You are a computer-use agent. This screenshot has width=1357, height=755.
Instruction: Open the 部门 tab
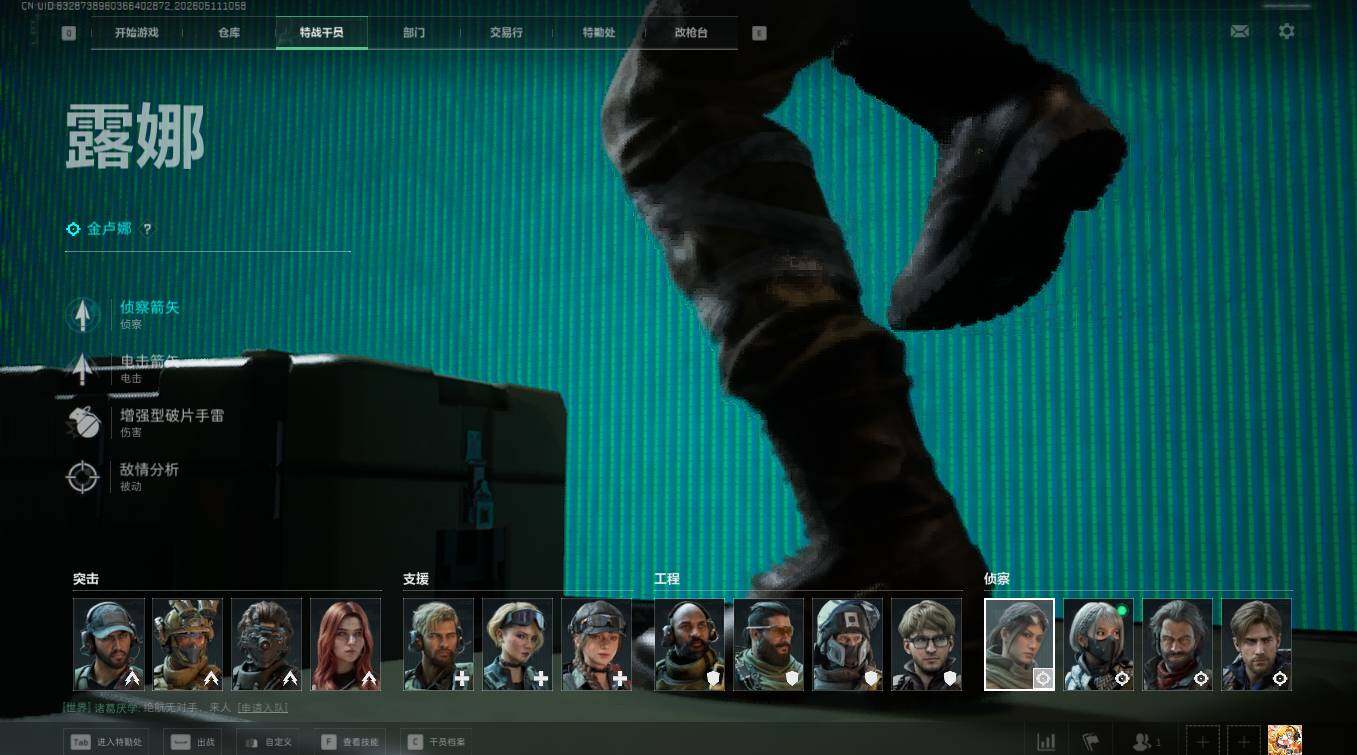tap(414, 33)
